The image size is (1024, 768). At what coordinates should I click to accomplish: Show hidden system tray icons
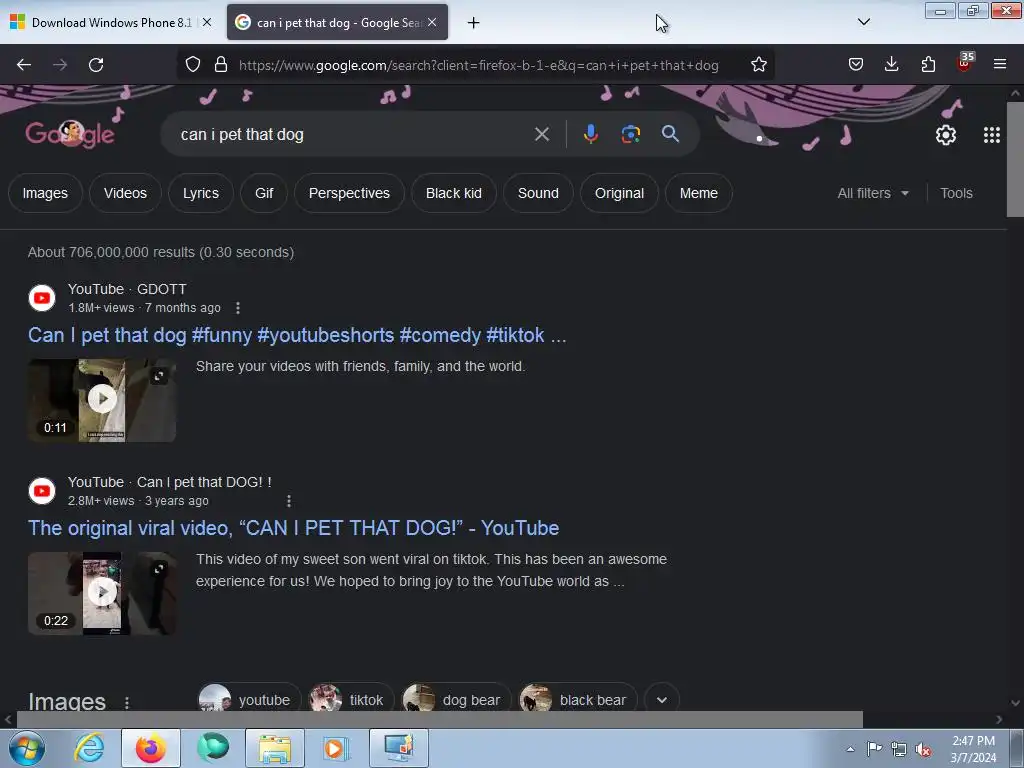click(x=850, y=749)
